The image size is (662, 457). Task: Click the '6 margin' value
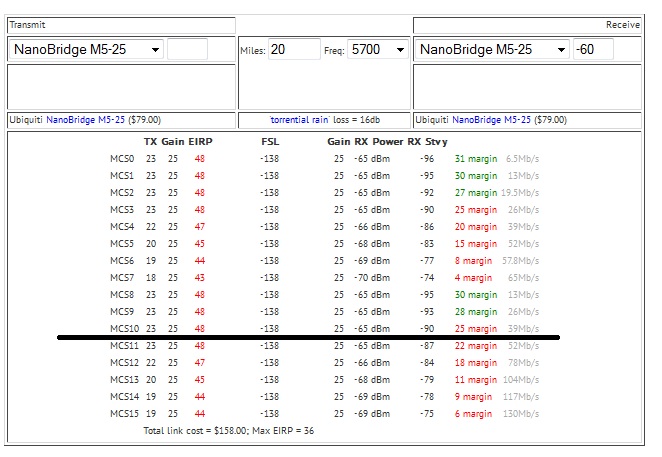(473, 414)
